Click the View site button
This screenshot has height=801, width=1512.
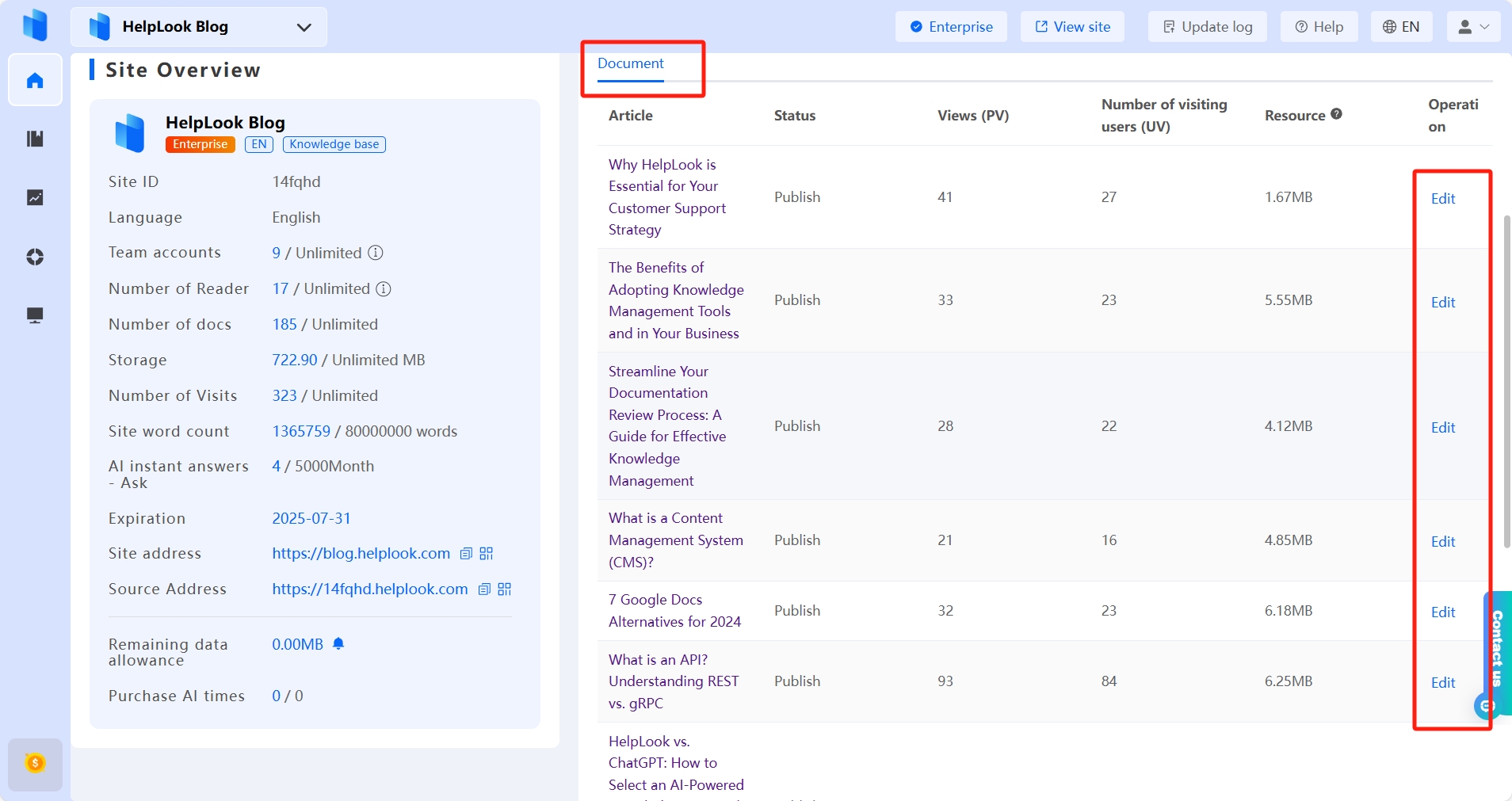(1073, 26)
